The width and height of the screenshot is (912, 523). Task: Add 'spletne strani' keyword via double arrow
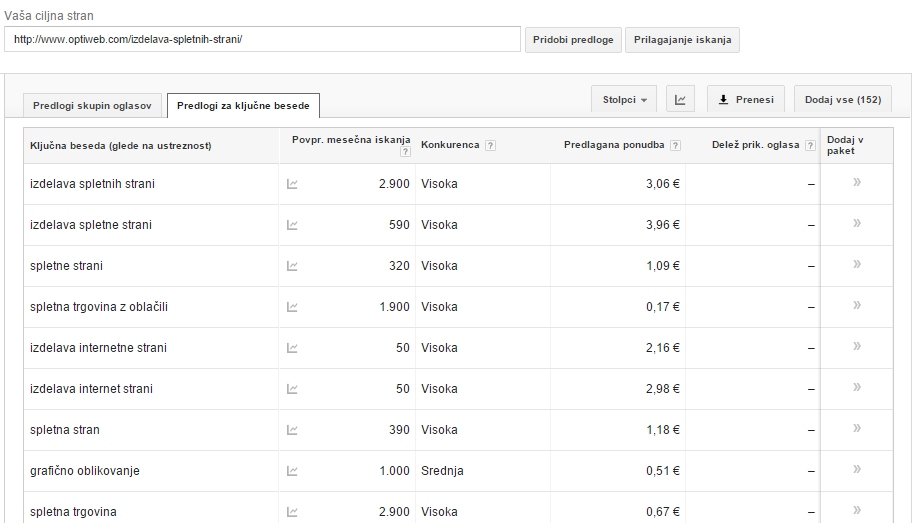(857, 265)
